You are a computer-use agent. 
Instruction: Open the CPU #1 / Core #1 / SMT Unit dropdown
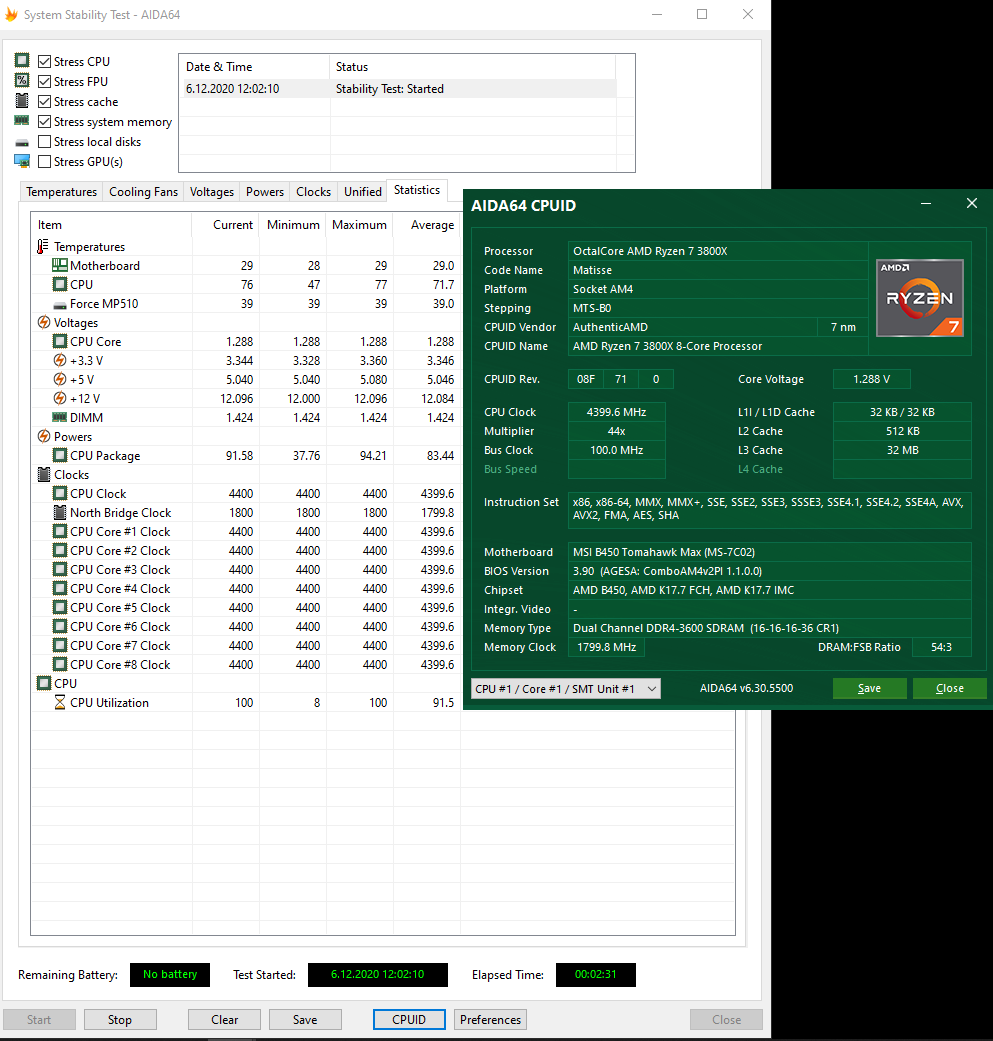(566, 688)
